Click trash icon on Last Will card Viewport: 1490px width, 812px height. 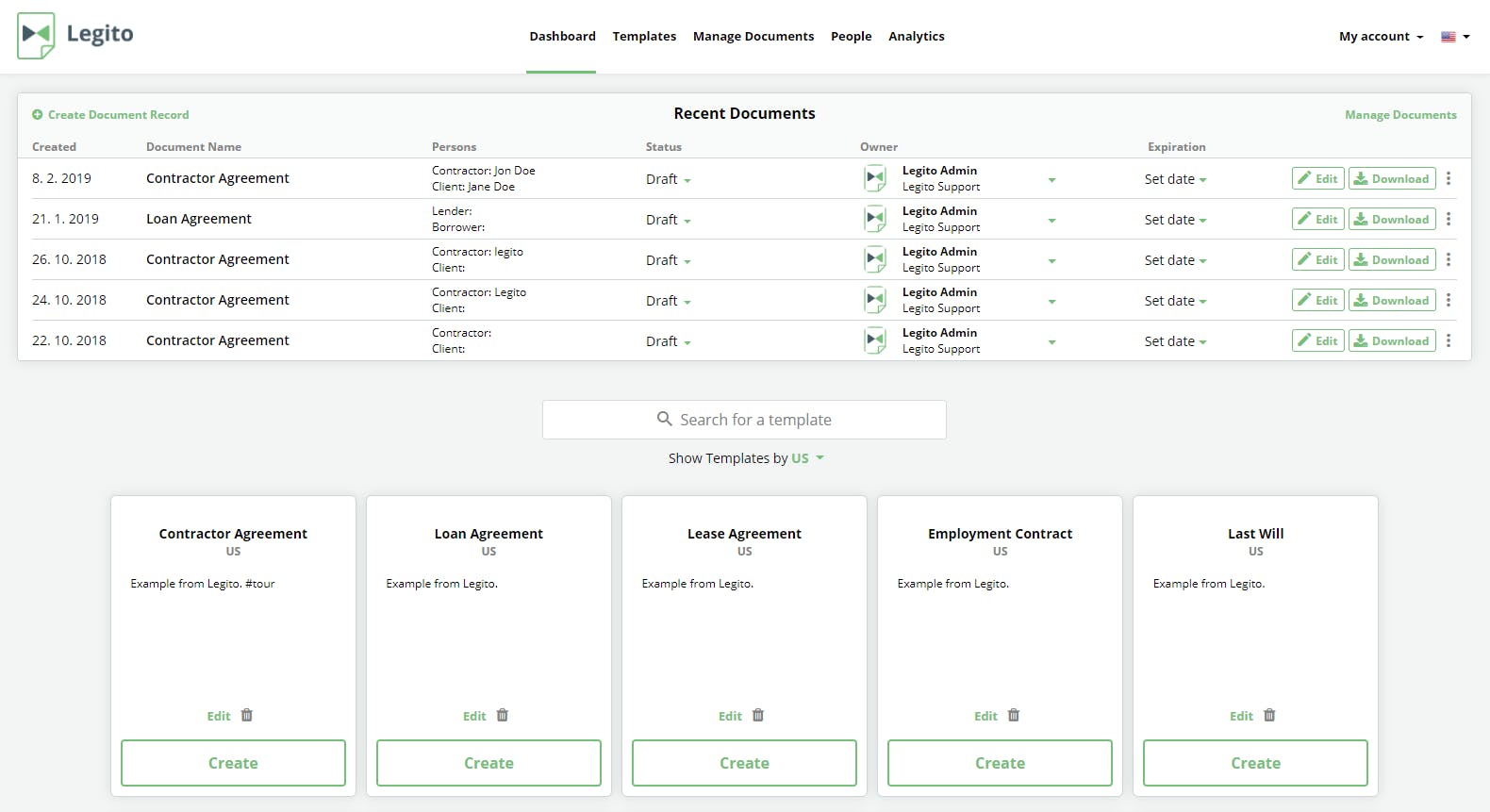tap(1269, 715)
